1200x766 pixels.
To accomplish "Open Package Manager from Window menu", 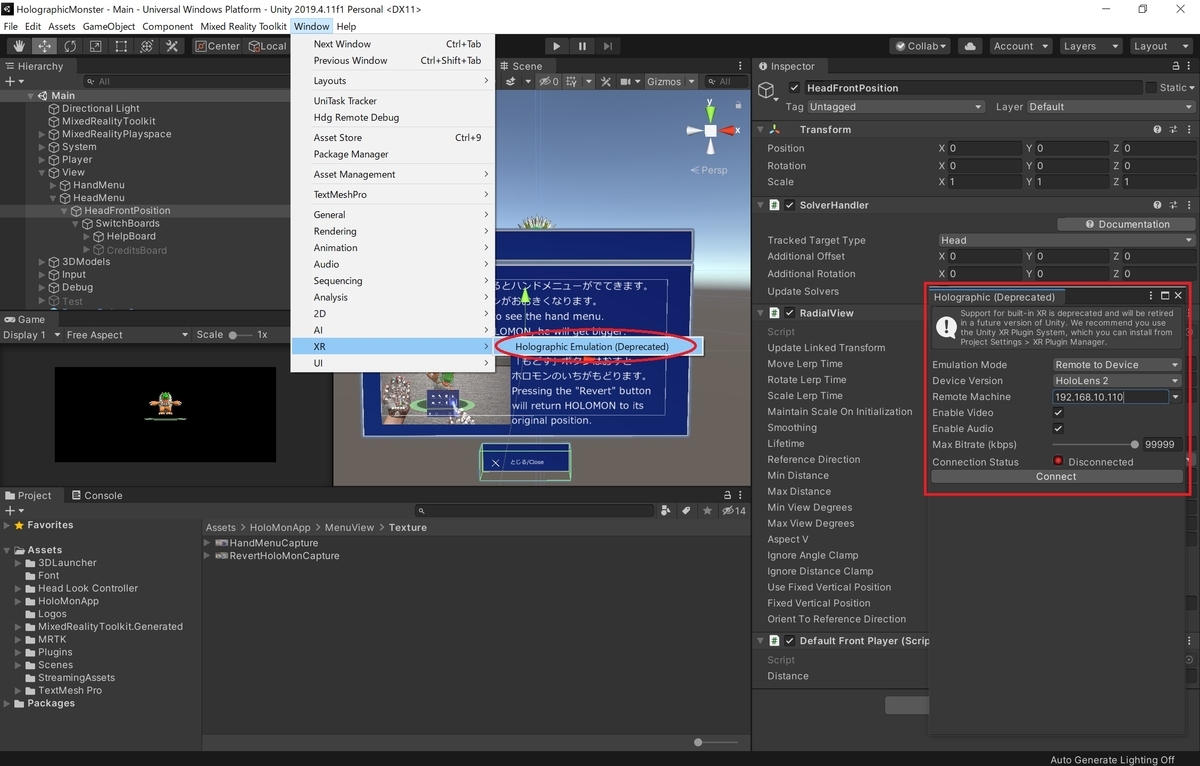I will 351,154.
